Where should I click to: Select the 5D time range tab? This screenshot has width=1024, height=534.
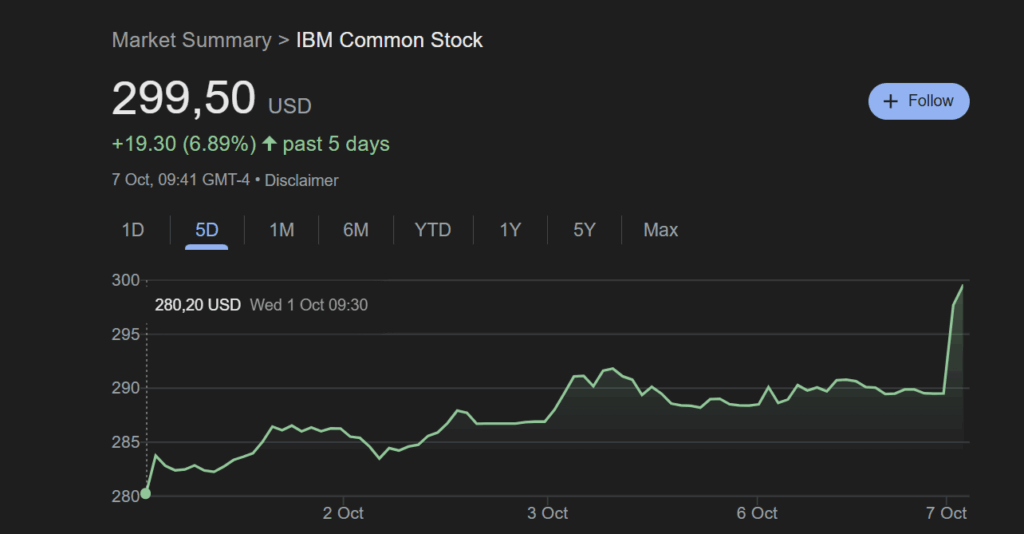pyautogui.click(x=207, y=230)
